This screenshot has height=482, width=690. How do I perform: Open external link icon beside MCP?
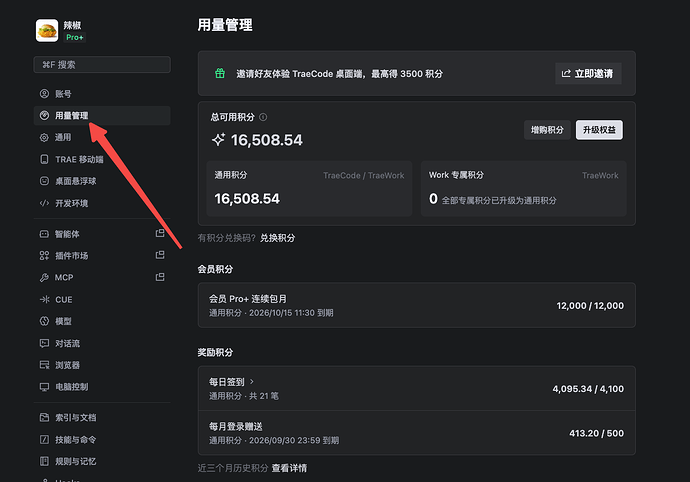point(160,277)
